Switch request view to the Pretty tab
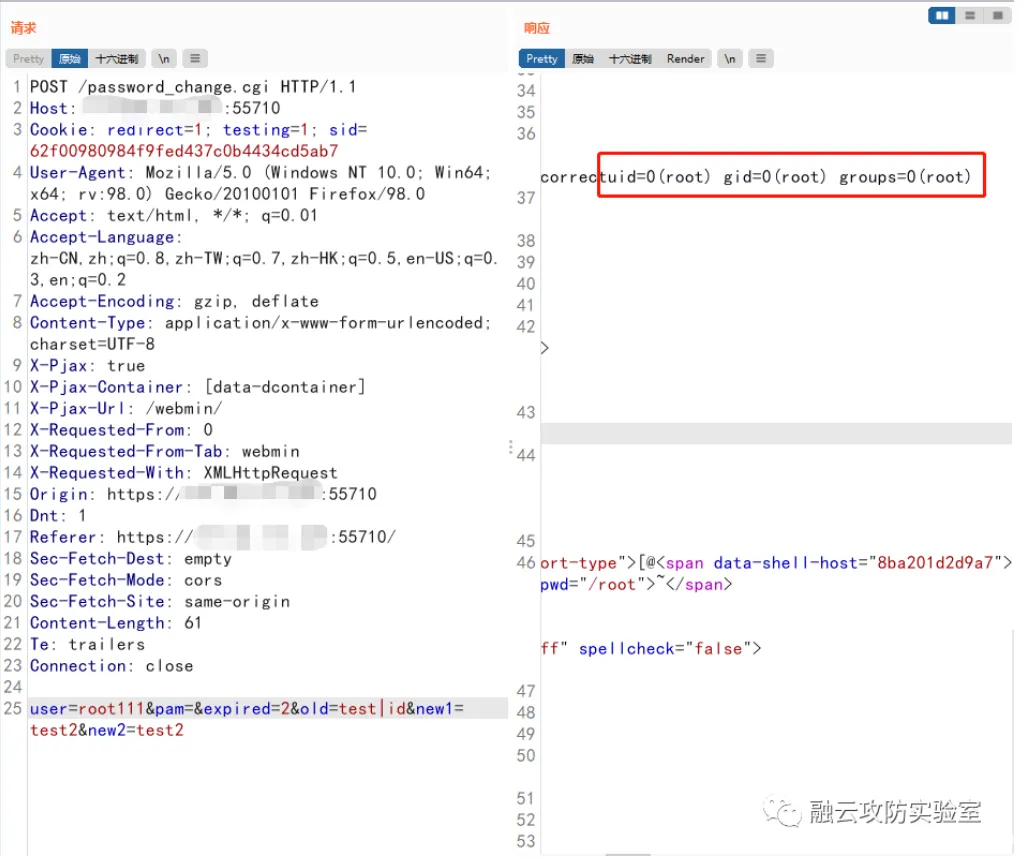Screen dimensions: 1025x859 click(27, 58)
